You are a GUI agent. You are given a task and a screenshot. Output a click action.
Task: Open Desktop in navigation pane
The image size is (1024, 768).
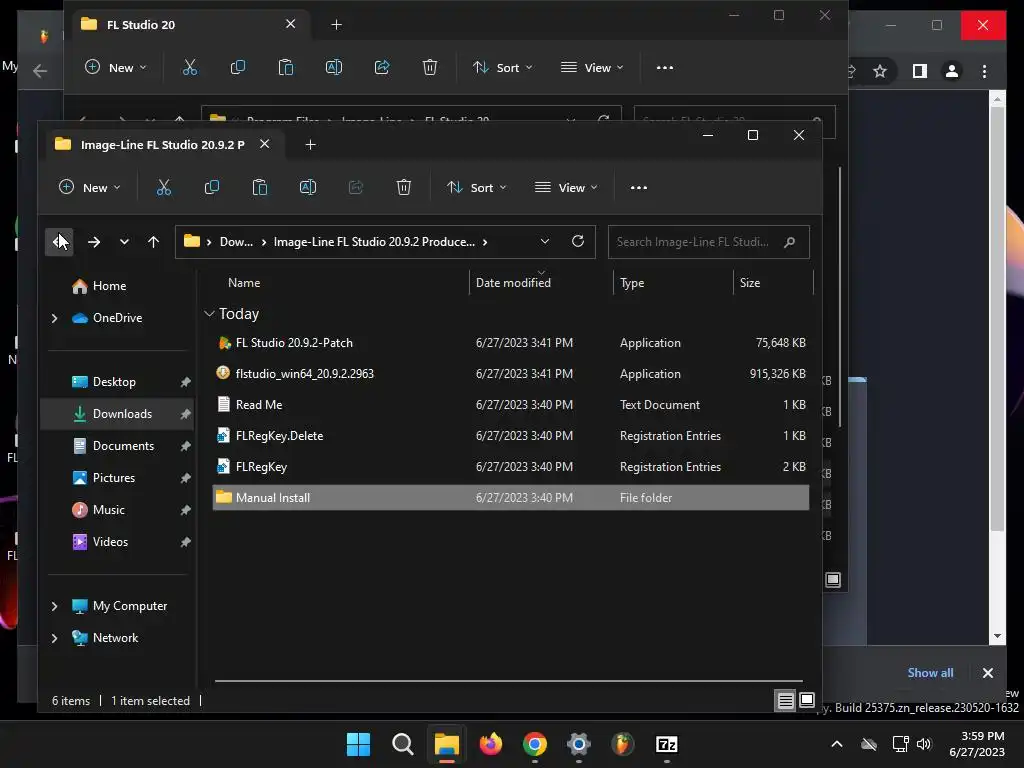click(114, 382)
